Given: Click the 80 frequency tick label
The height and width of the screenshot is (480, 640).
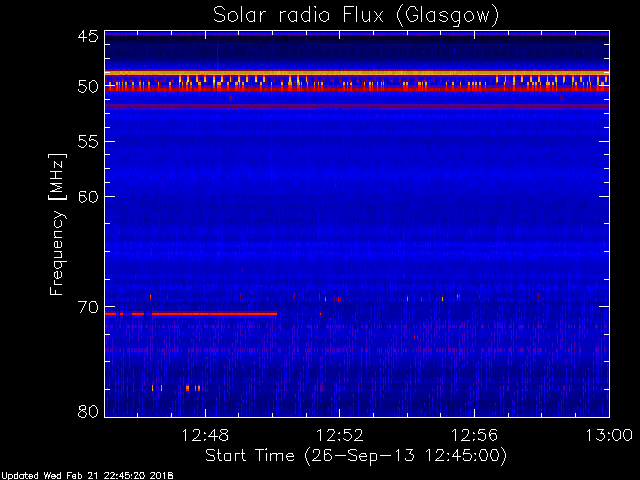Looking at the screenshot, I should (88, 411).
